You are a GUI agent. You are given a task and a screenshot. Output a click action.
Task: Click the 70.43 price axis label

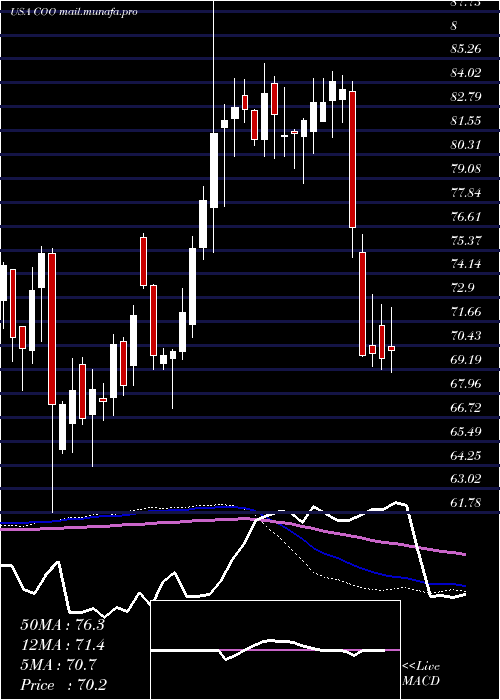(466, 335)
